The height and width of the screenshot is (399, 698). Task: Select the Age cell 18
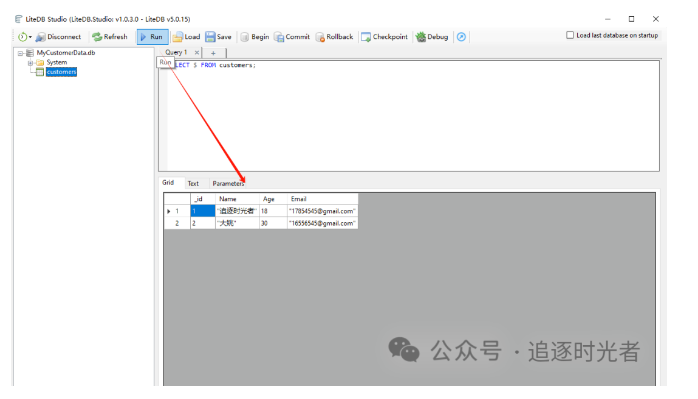pos(273,211)
